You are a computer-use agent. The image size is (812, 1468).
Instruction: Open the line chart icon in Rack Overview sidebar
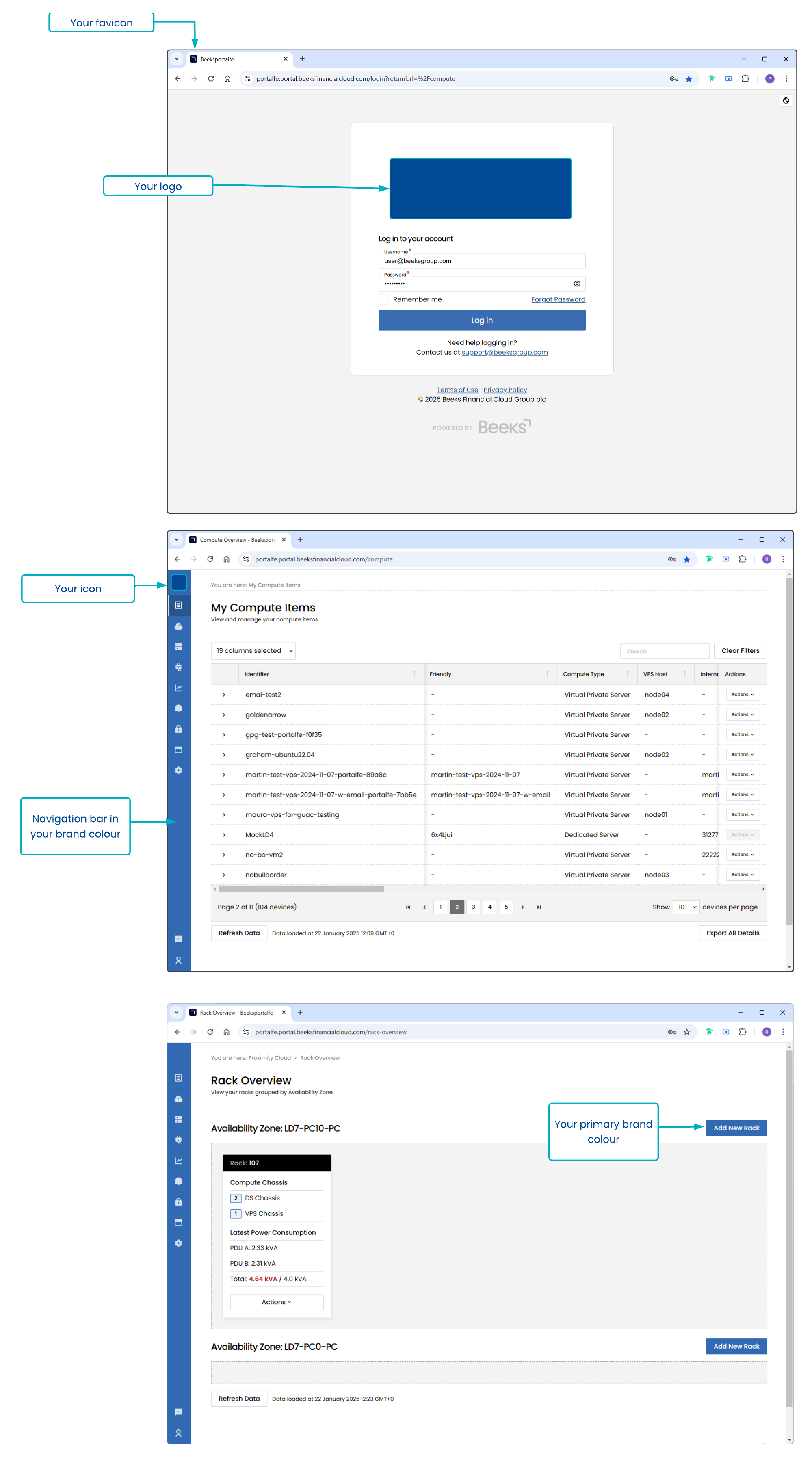click(x=179, y=1161)
